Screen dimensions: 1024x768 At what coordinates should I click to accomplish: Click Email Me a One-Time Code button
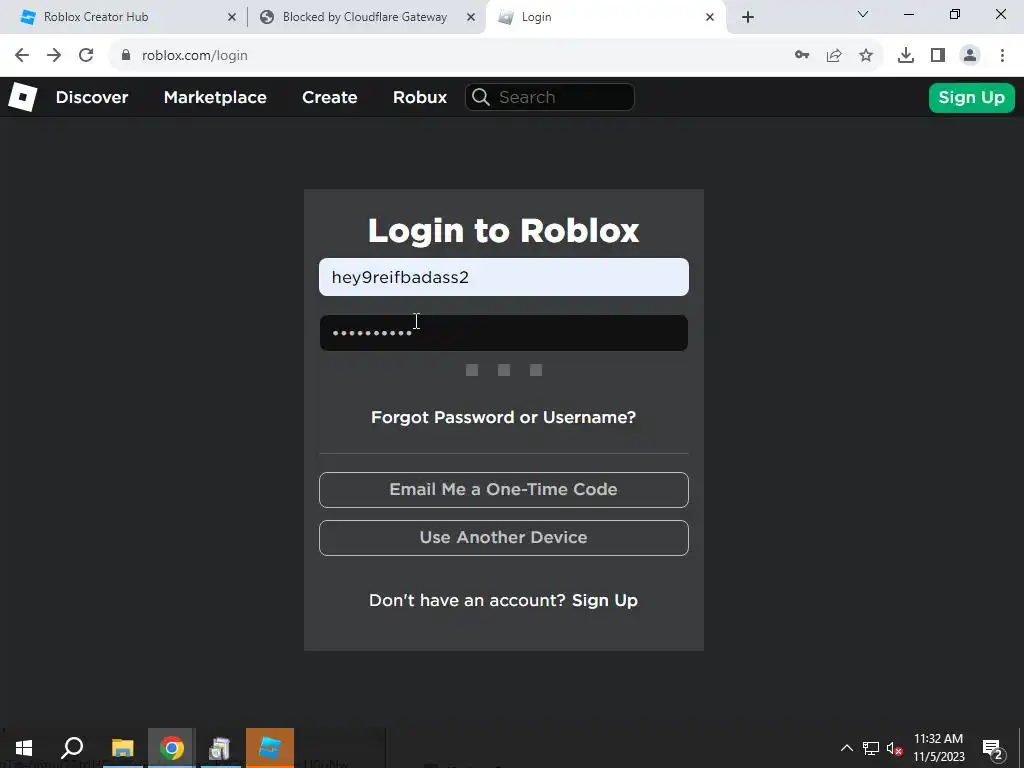coord(504,490)
